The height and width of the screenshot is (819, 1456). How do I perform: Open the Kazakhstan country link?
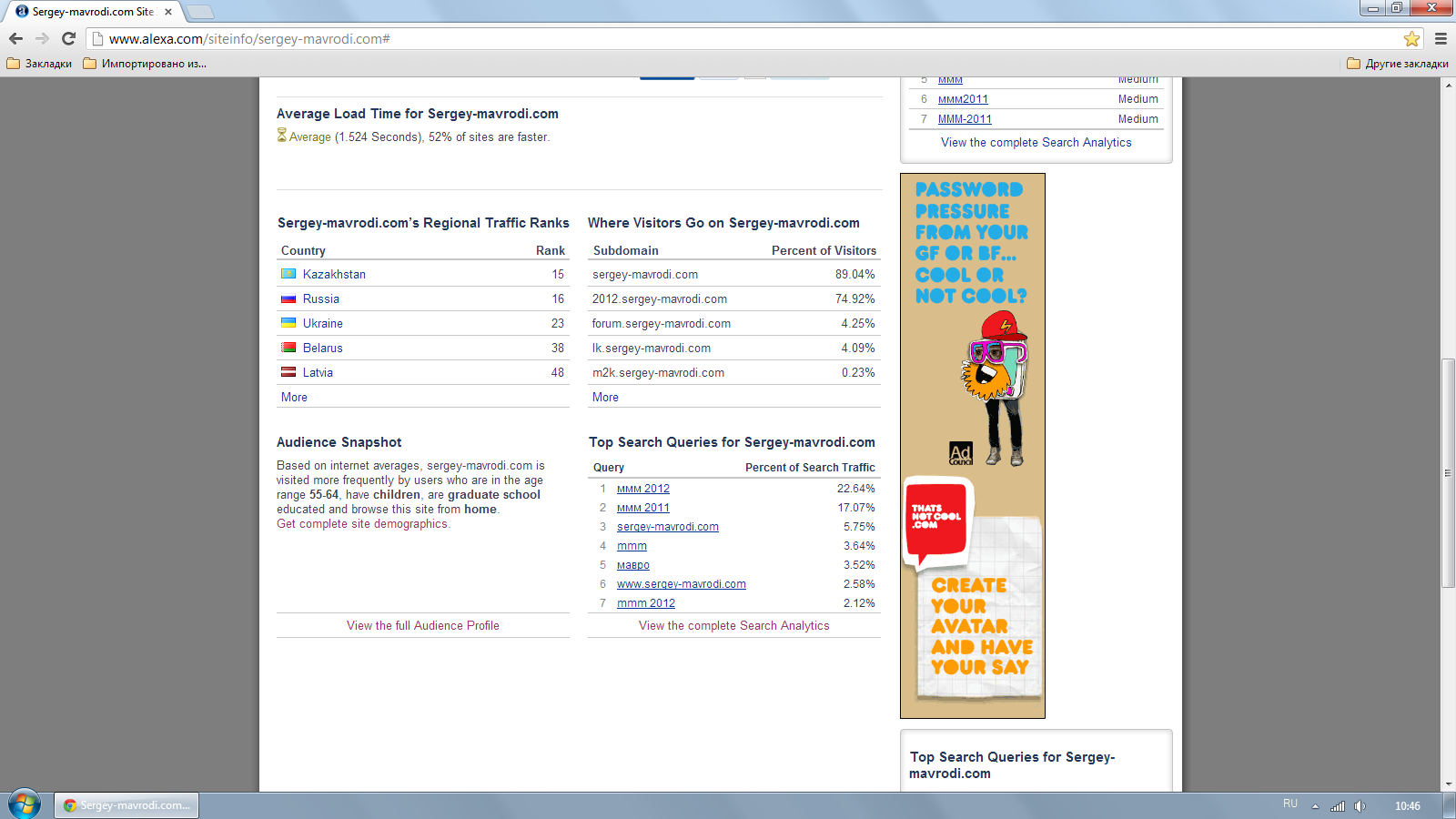334,274
